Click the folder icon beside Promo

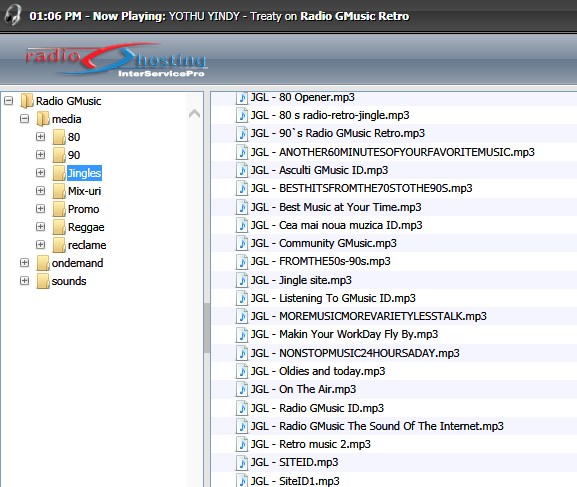[59, 209]
